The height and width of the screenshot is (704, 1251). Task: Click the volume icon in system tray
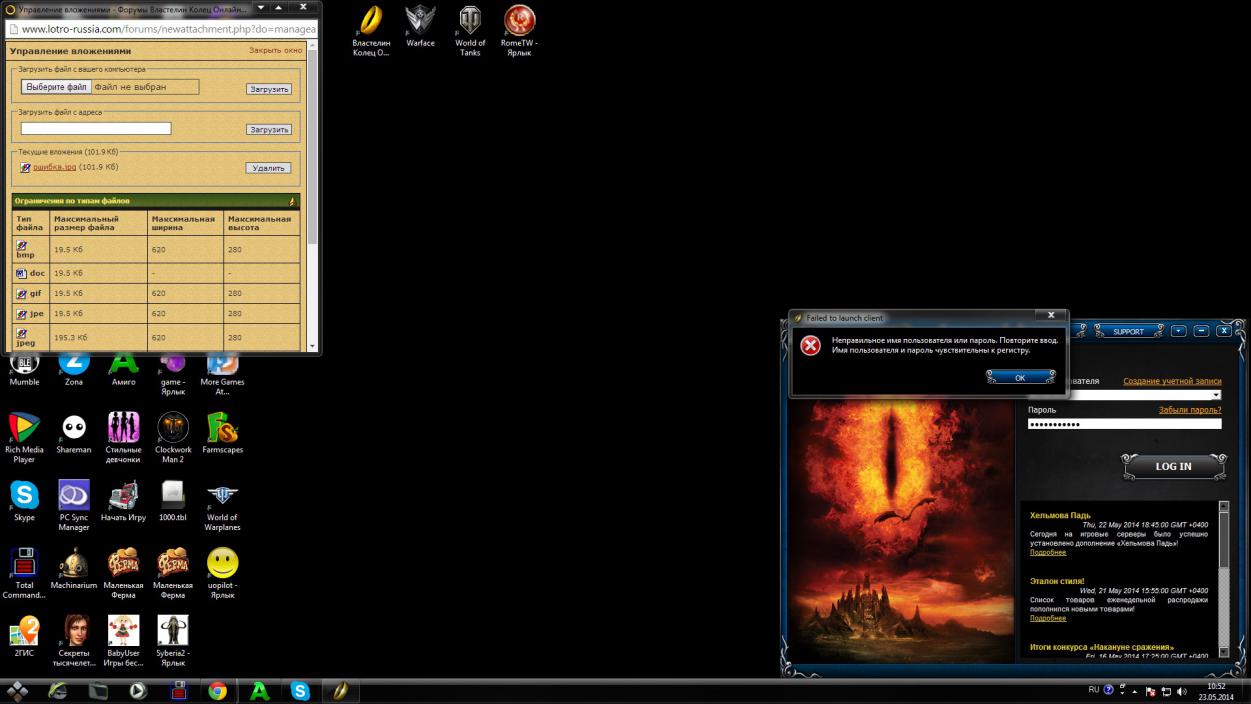pos(1182,691)
